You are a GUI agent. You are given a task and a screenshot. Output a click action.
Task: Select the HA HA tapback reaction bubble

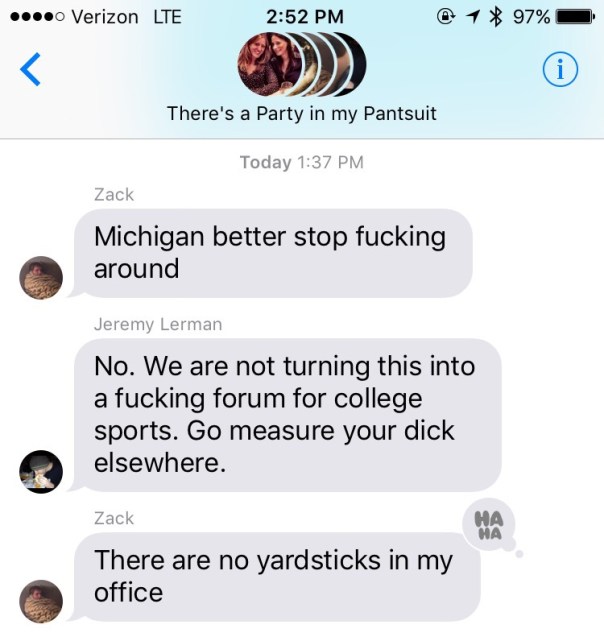(x=489, y=525)
